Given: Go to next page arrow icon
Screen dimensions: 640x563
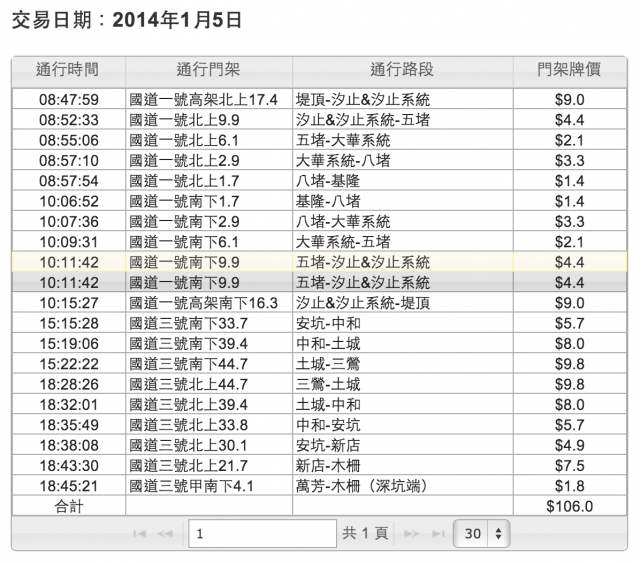Looking at the screenshot, I should [411, 534].
